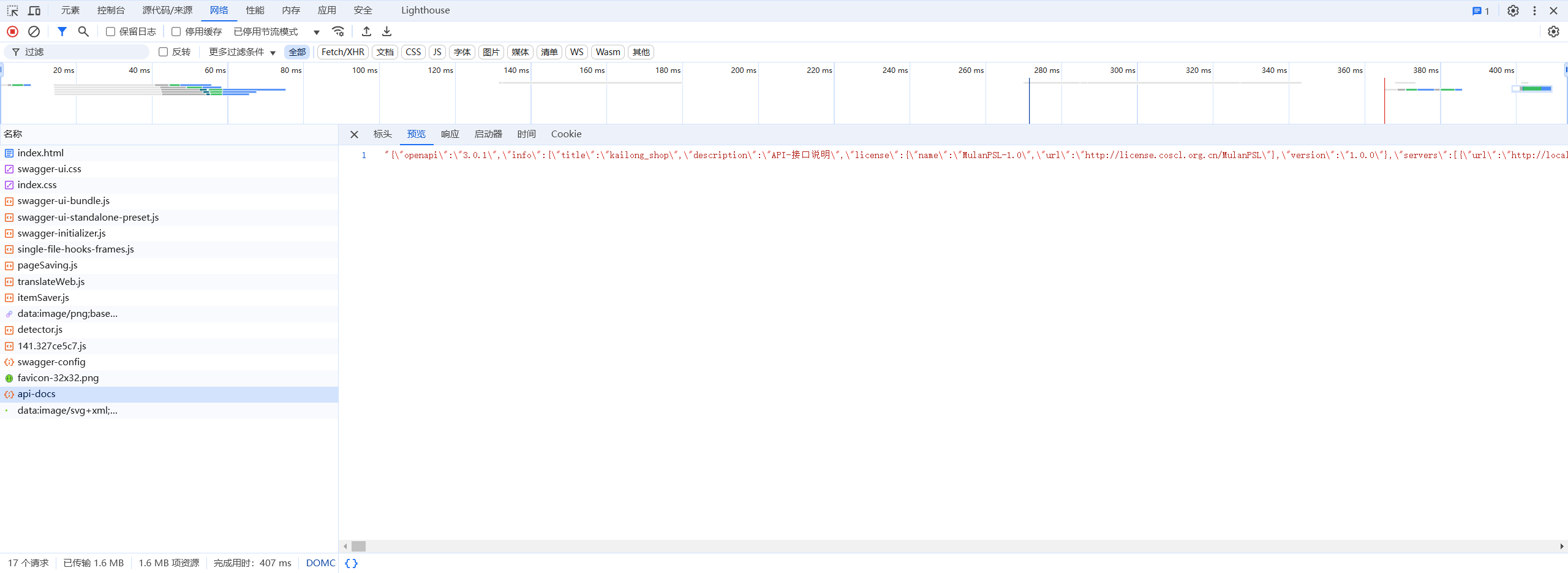Select the api-docs request row
1568x573 pixels.
coord(169,394)
